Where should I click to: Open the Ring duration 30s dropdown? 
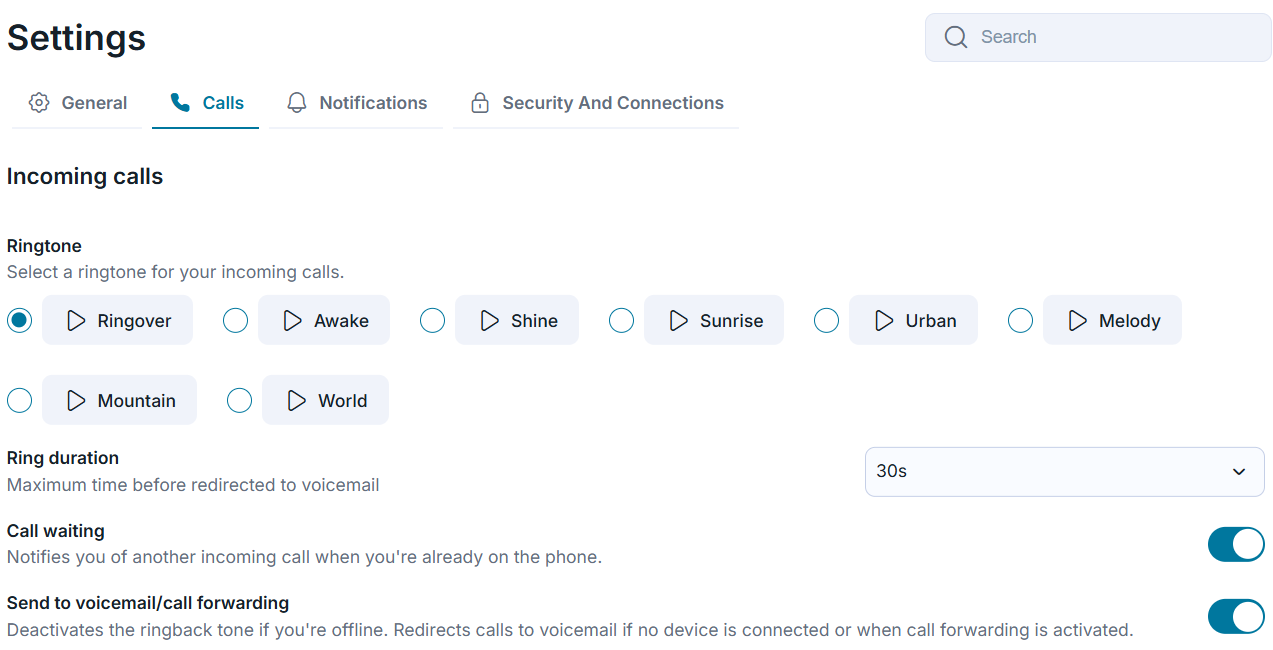click(1065, 471)
